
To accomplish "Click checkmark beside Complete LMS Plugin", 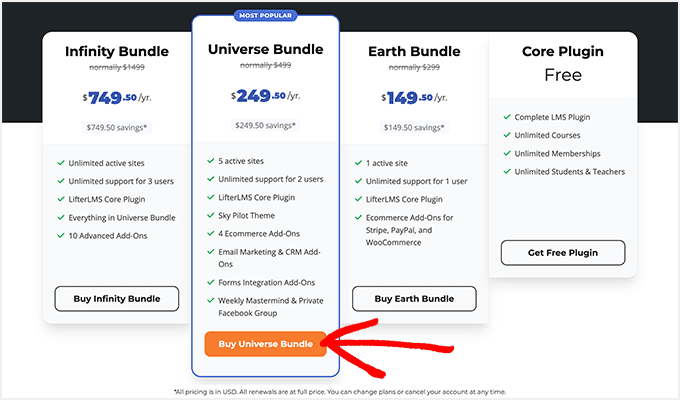I will pyautogui.click(x=506, y=117).
